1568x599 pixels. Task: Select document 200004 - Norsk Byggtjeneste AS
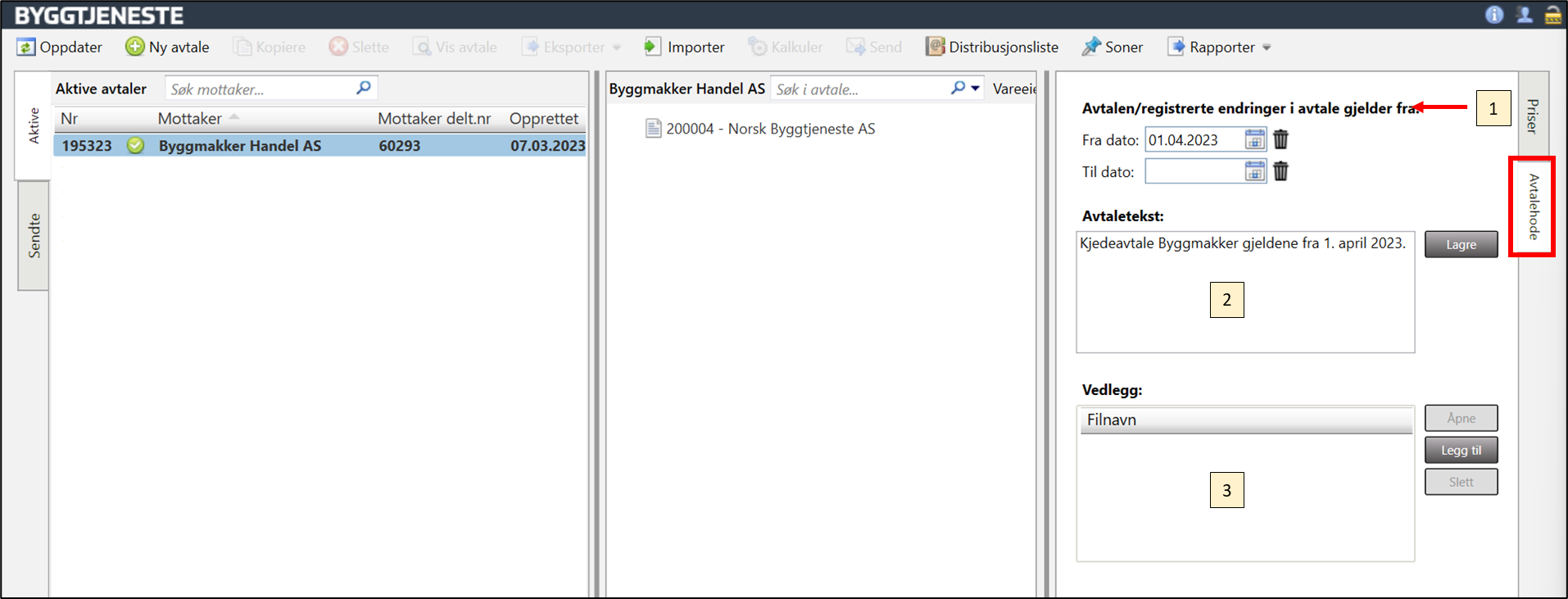(770, 129)
